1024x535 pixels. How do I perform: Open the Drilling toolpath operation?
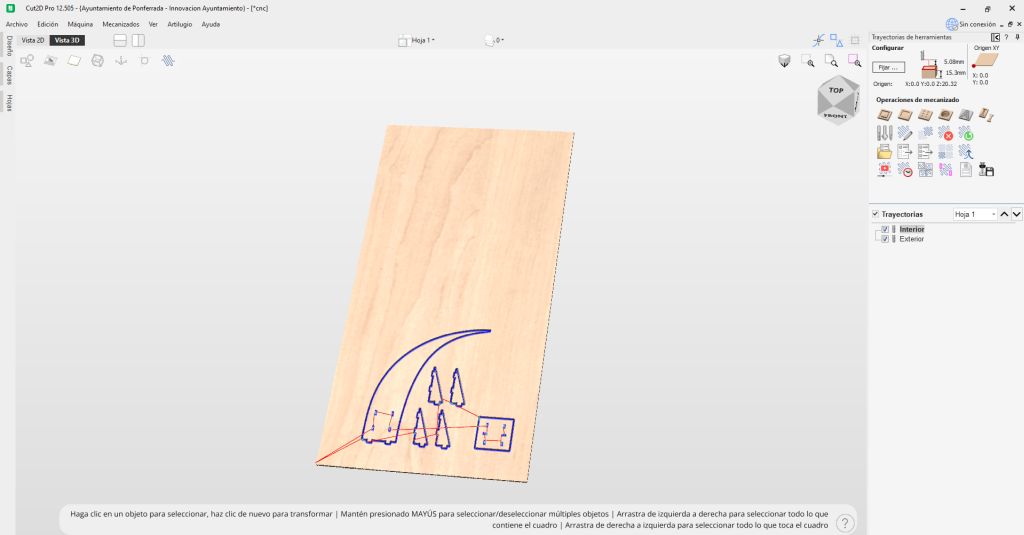click(x=925, y=116)
